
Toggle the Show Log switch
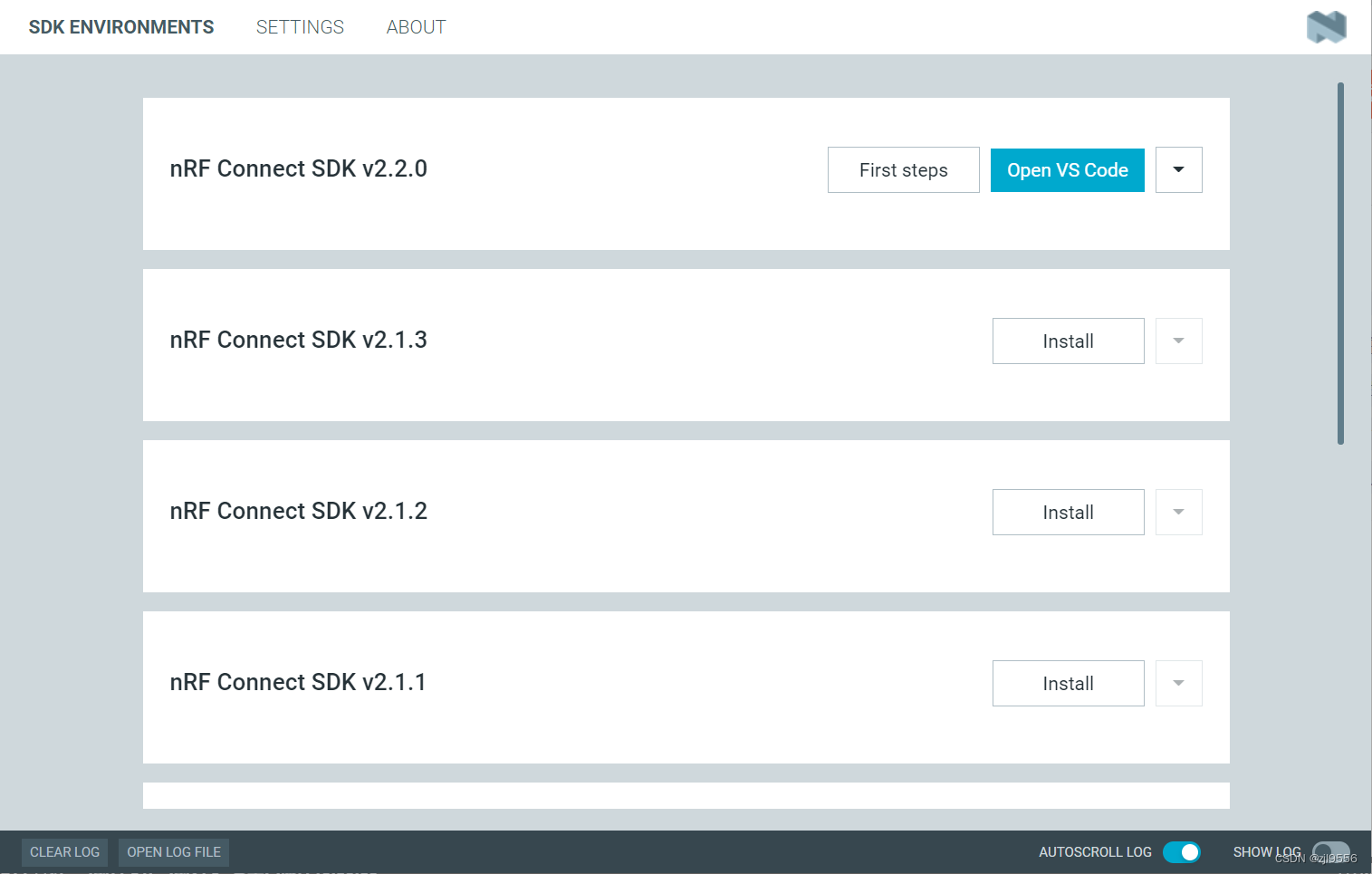click(1330, 852)
